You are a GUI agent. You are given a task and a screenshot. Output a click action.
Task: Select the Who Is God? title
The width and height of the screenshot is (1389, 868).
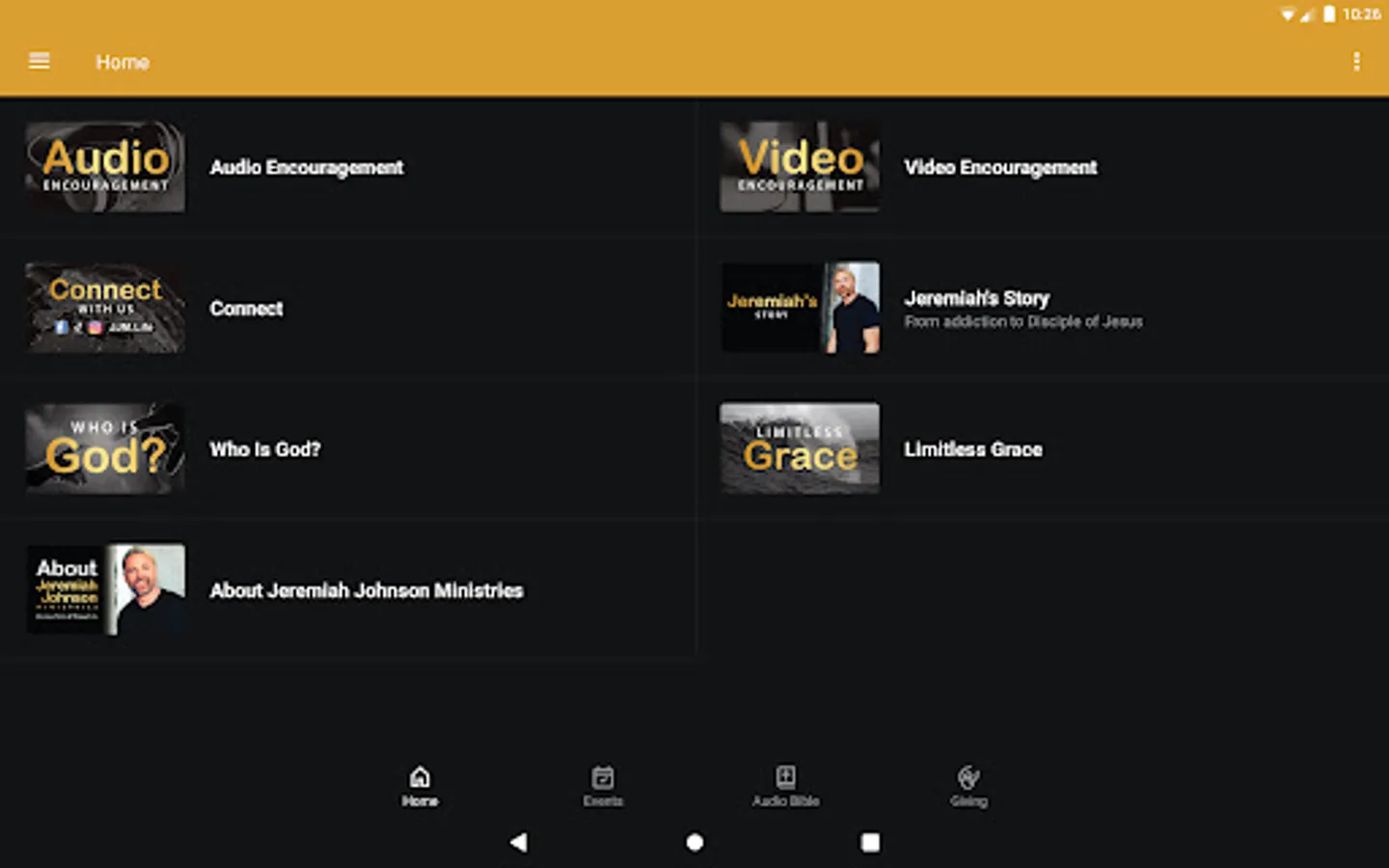point(265,449)
